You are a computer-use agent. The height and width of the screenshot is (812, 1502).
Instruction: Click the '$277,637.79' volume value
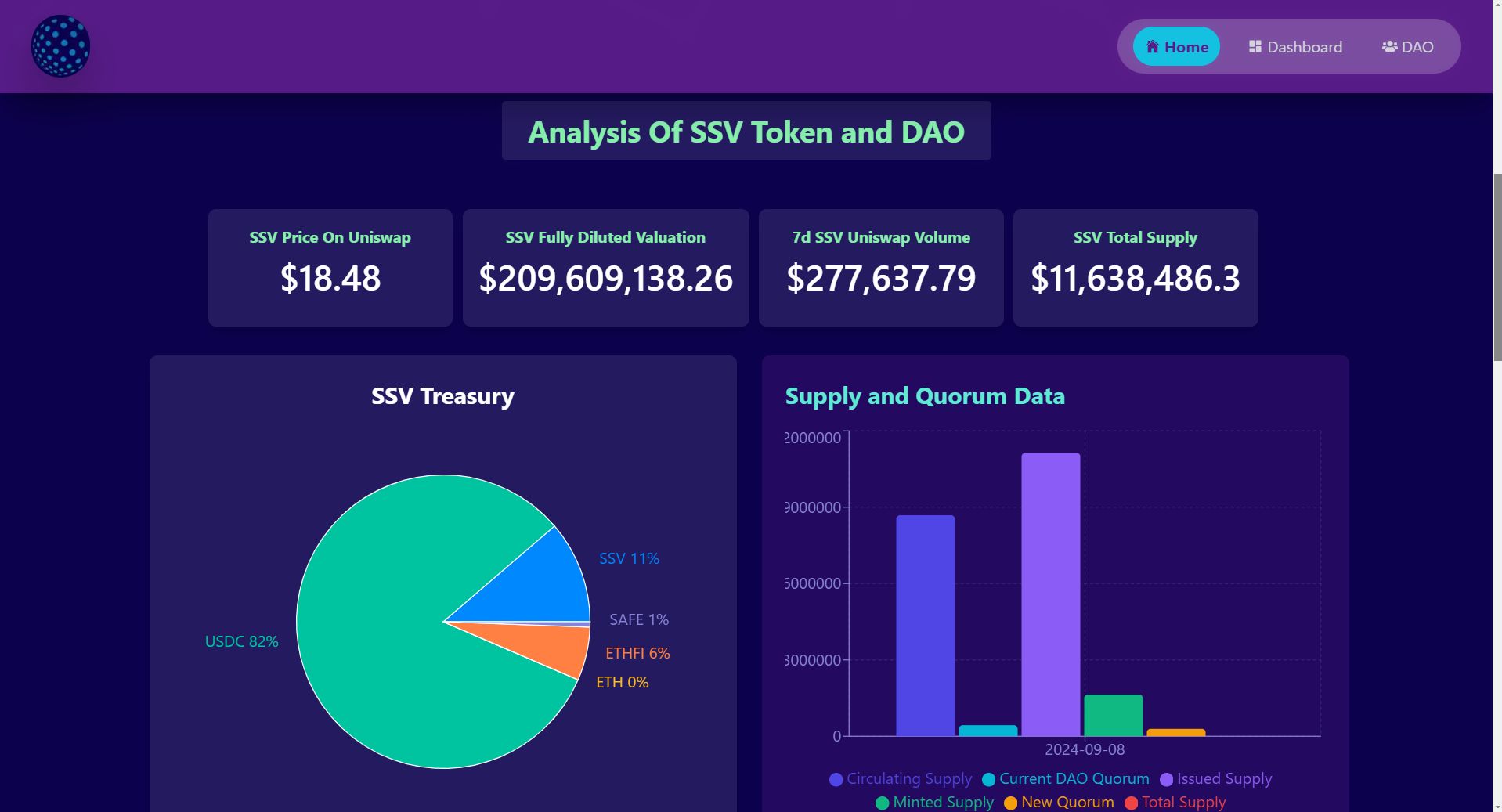click(881, 279)
